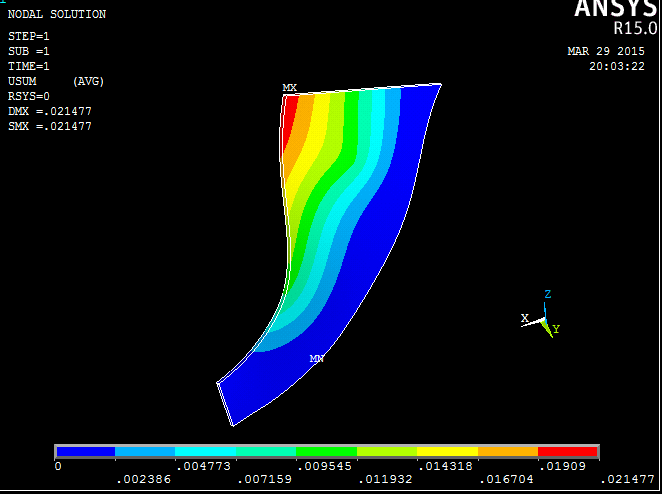This screenshot has width=662, height=494.
Task: Click the red legend swatch
Action: click(x=567, y=452)
